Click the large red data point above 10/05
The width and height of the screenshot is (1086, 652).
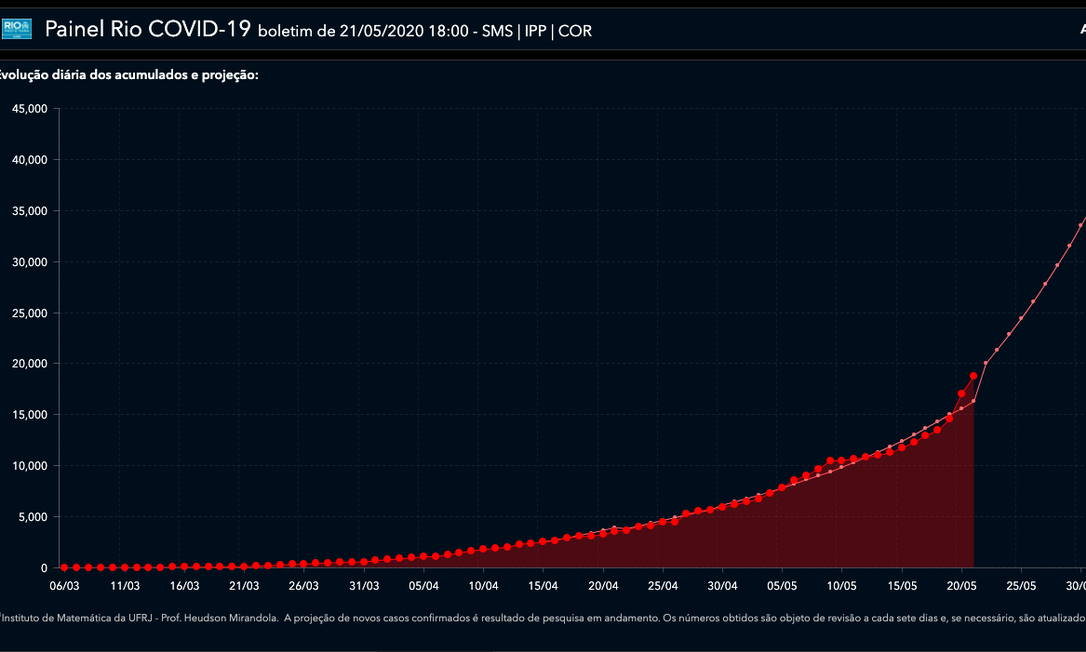pos(841,461)
